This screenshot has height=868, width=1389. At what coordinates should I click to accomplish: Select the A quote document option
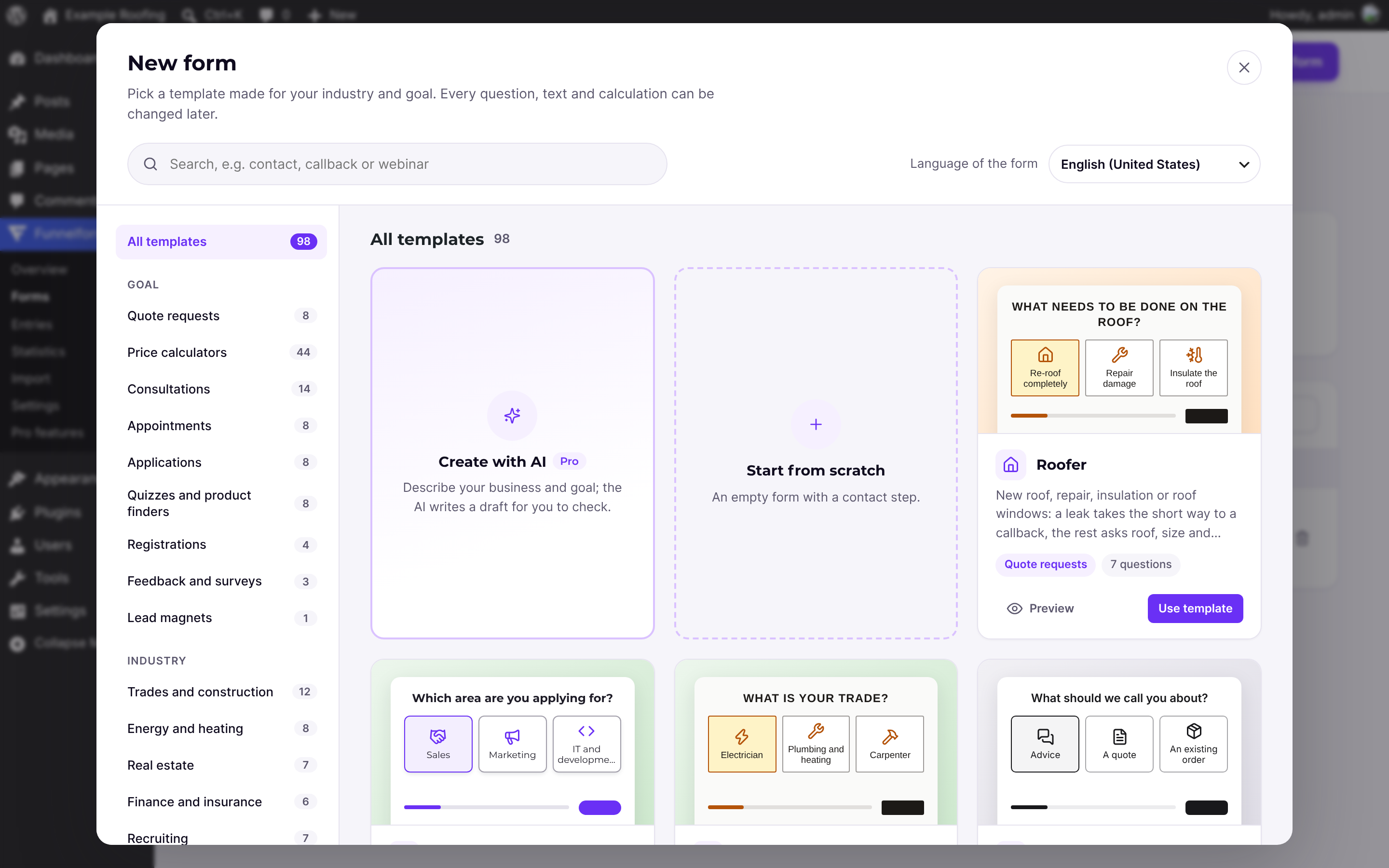pos(1118,744)
